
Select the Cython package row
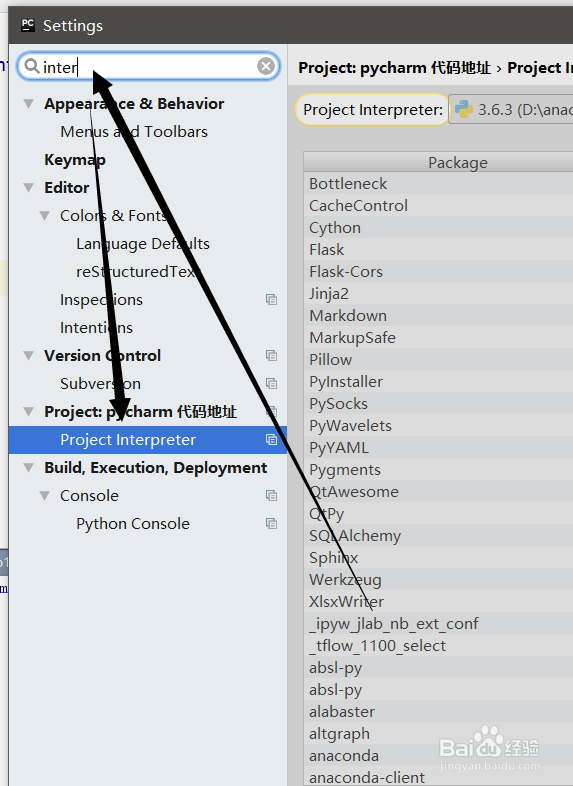point(438,228)
